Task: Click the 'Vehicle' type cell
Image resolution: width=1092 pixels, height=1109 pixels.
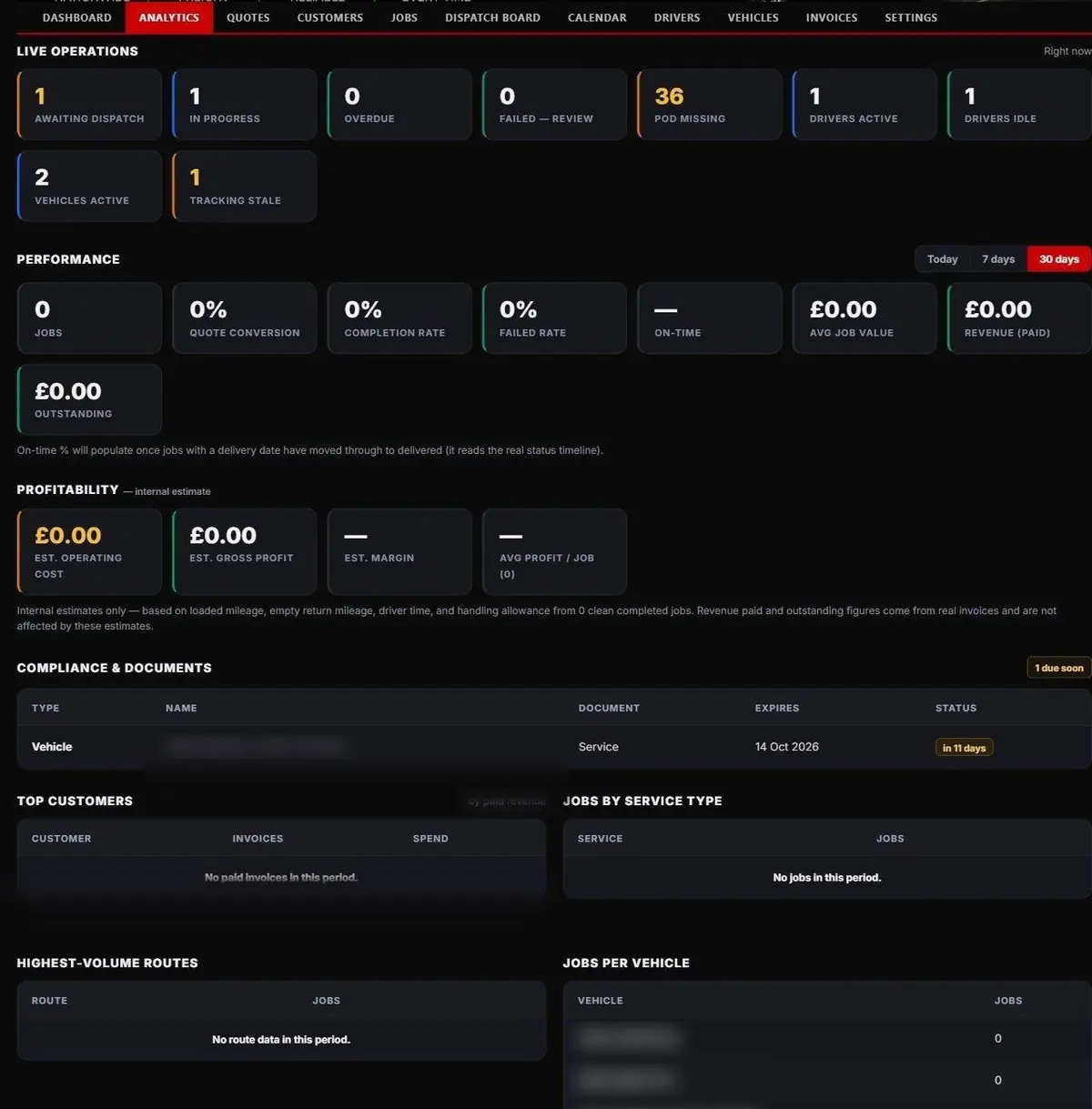Action: 52,747
